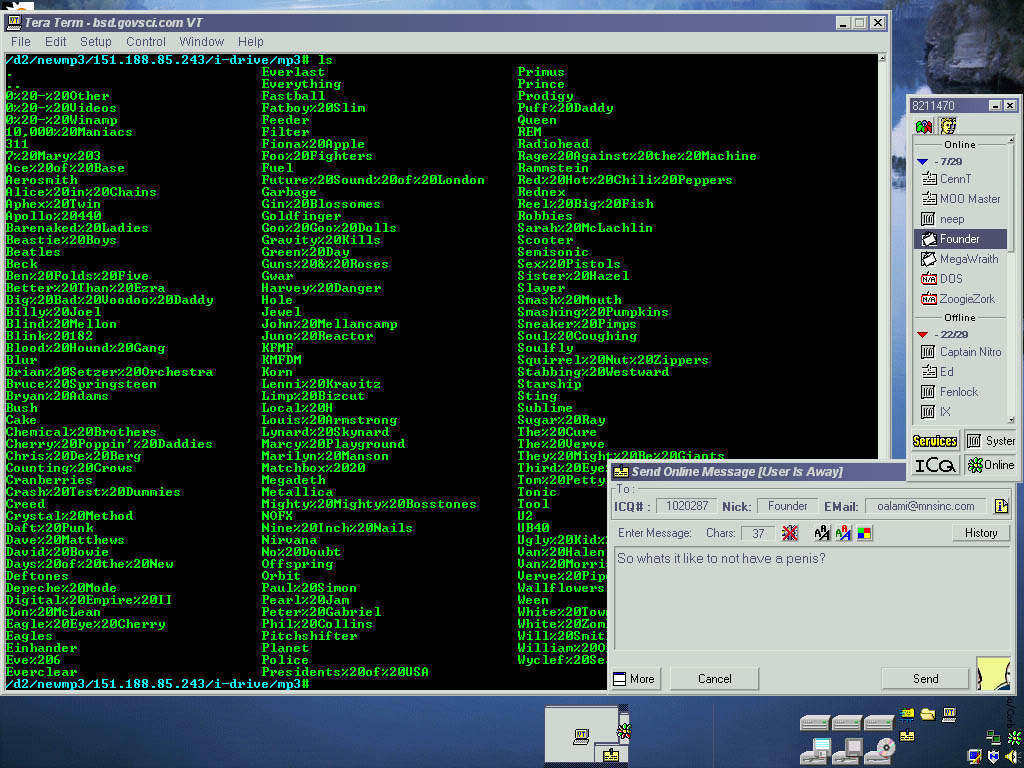This screenshot has width=1024, height=768.
Task: Click the display monitor tray icon
Action: tap(974, 756)
